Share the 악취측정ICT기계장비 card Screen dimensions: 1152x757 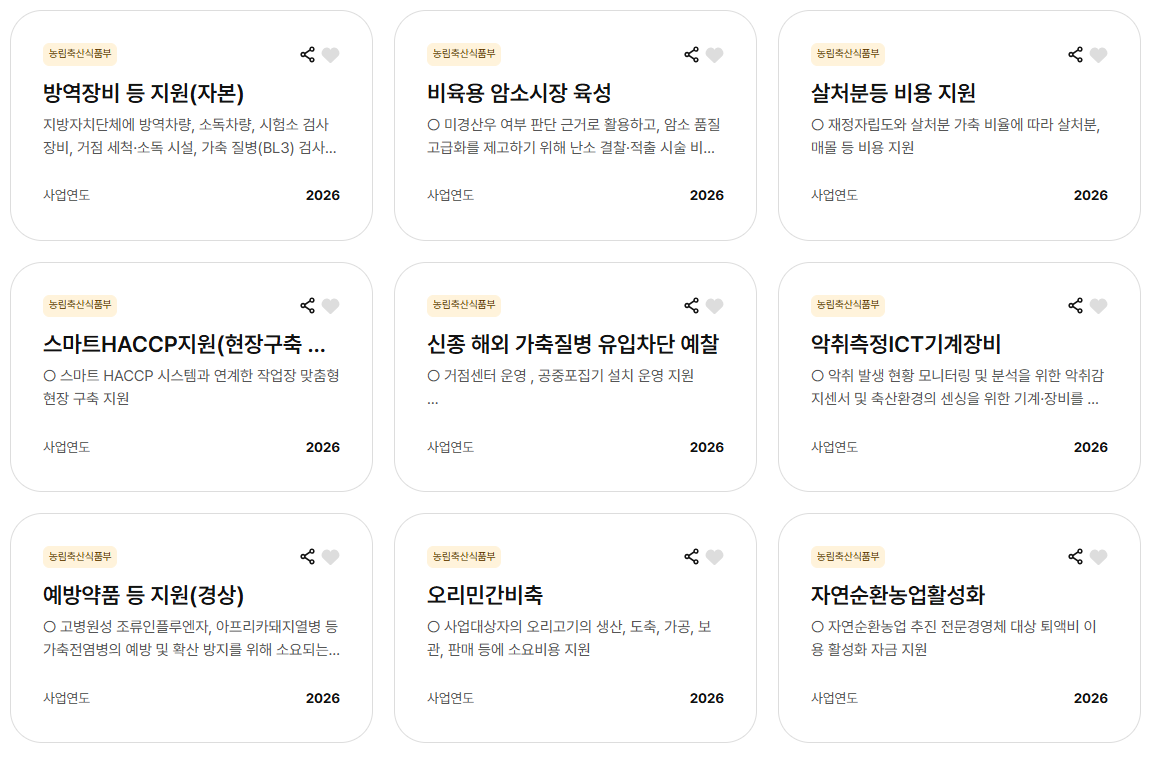coord(1075,306)
